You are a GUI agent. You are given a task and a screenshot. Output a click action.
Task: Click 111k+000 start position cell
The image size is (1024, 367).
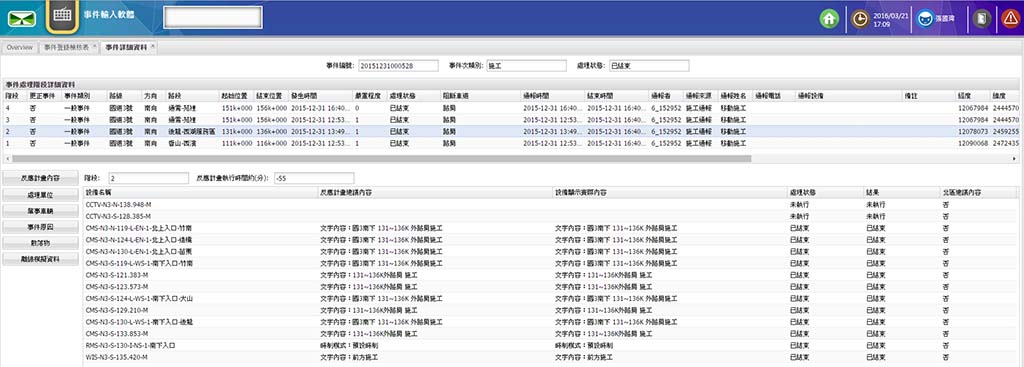pyautogui.click(x=236, y=143)
